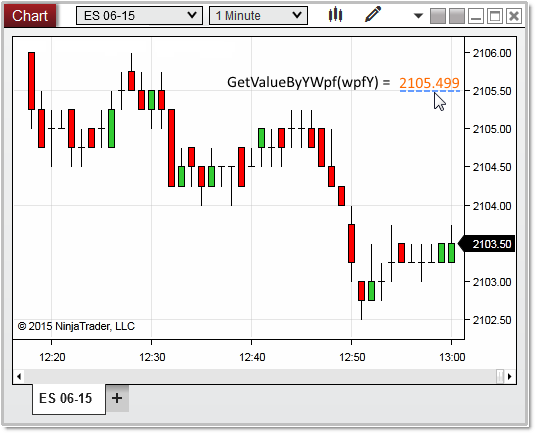Click the 13:00 time axis label
The height and width of the screenshot is (433, 535).
[x=452, y=357]
